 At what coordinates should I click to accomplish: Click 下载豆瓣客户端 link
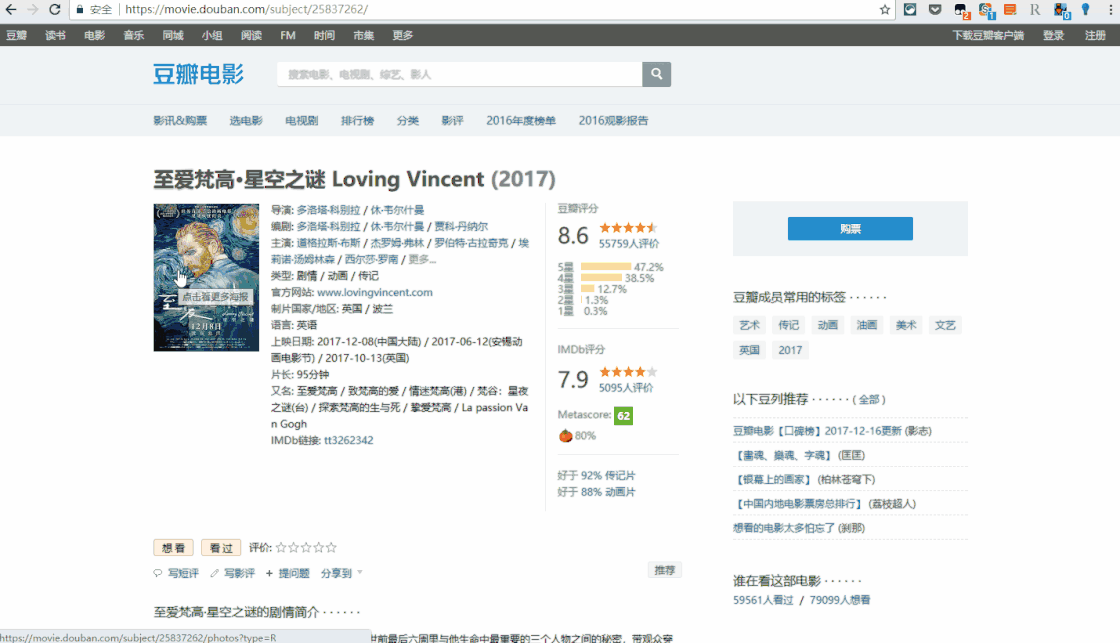pos(988,35)
